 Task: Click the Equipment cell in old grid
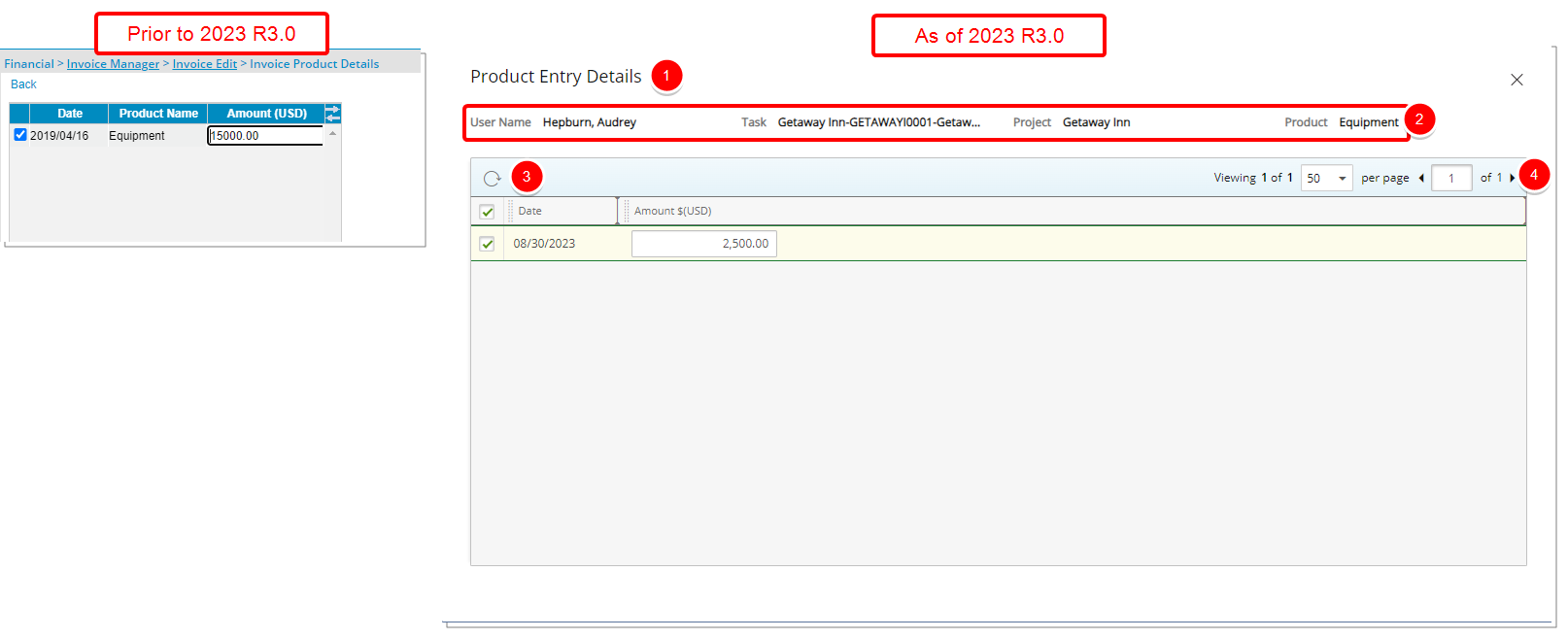click(137, 136)
